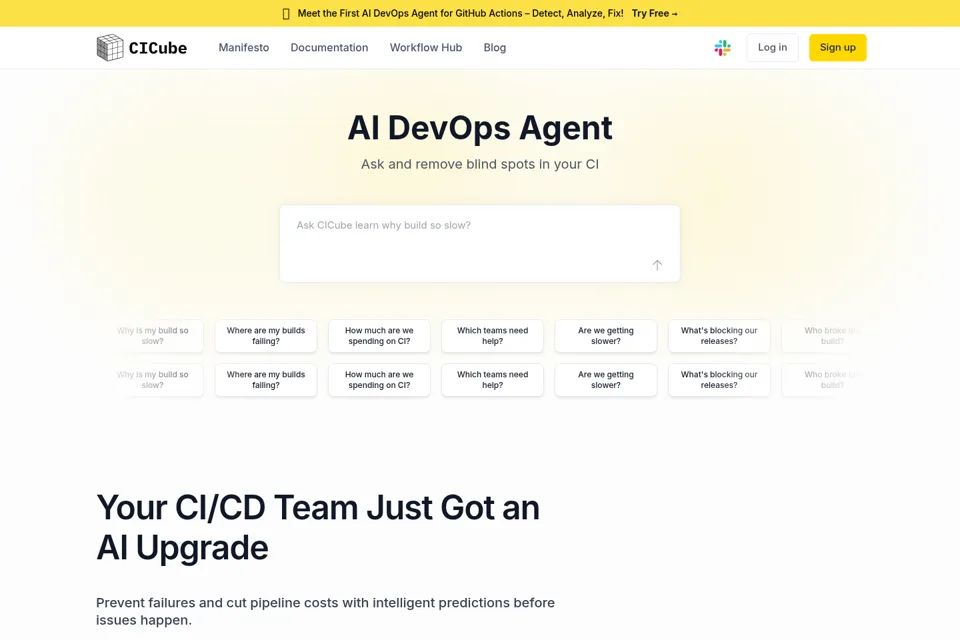Image resolution: width=960 pixels, height=640 pixels.
Task: Click the 'AI DevOps Agent' heading
Action: tap(480, 128)
